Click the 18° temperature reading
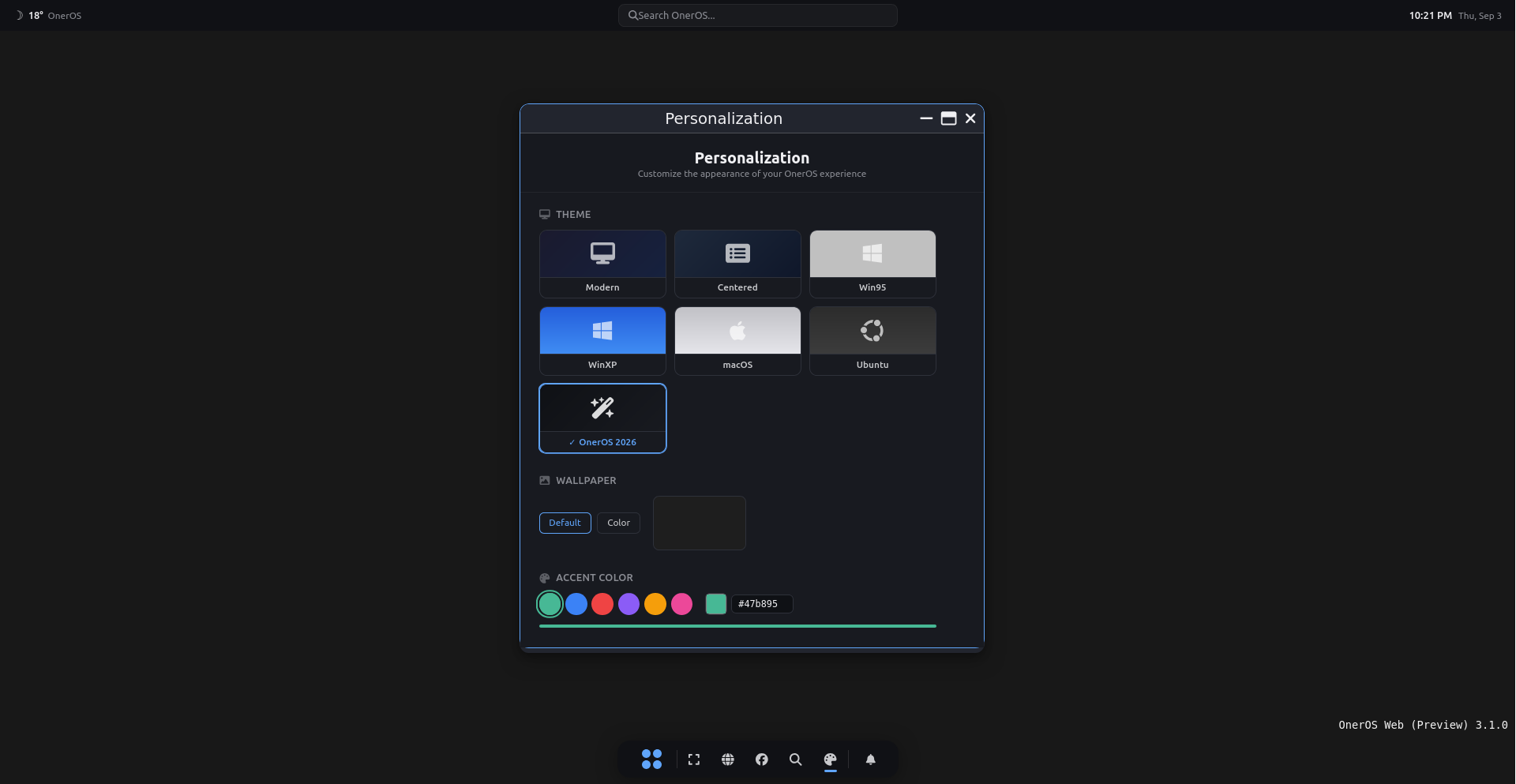Viewport: 1516px width, 784px height. [36, 16]
